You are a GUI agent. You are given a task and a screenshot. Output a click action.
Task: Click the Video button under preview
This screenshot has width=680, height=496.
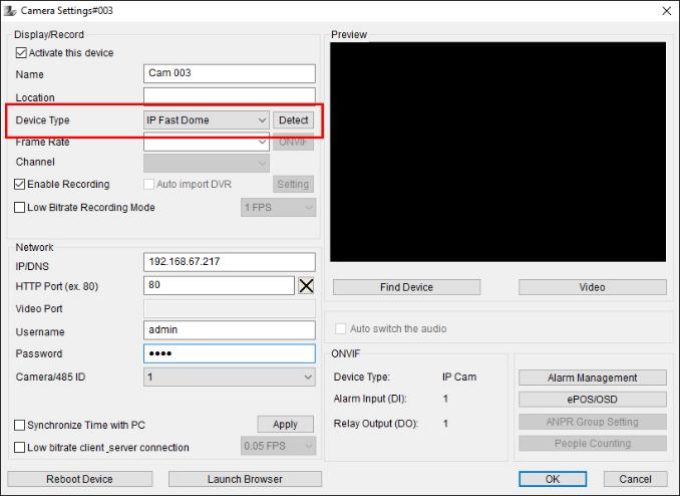(x=592, y=287)
